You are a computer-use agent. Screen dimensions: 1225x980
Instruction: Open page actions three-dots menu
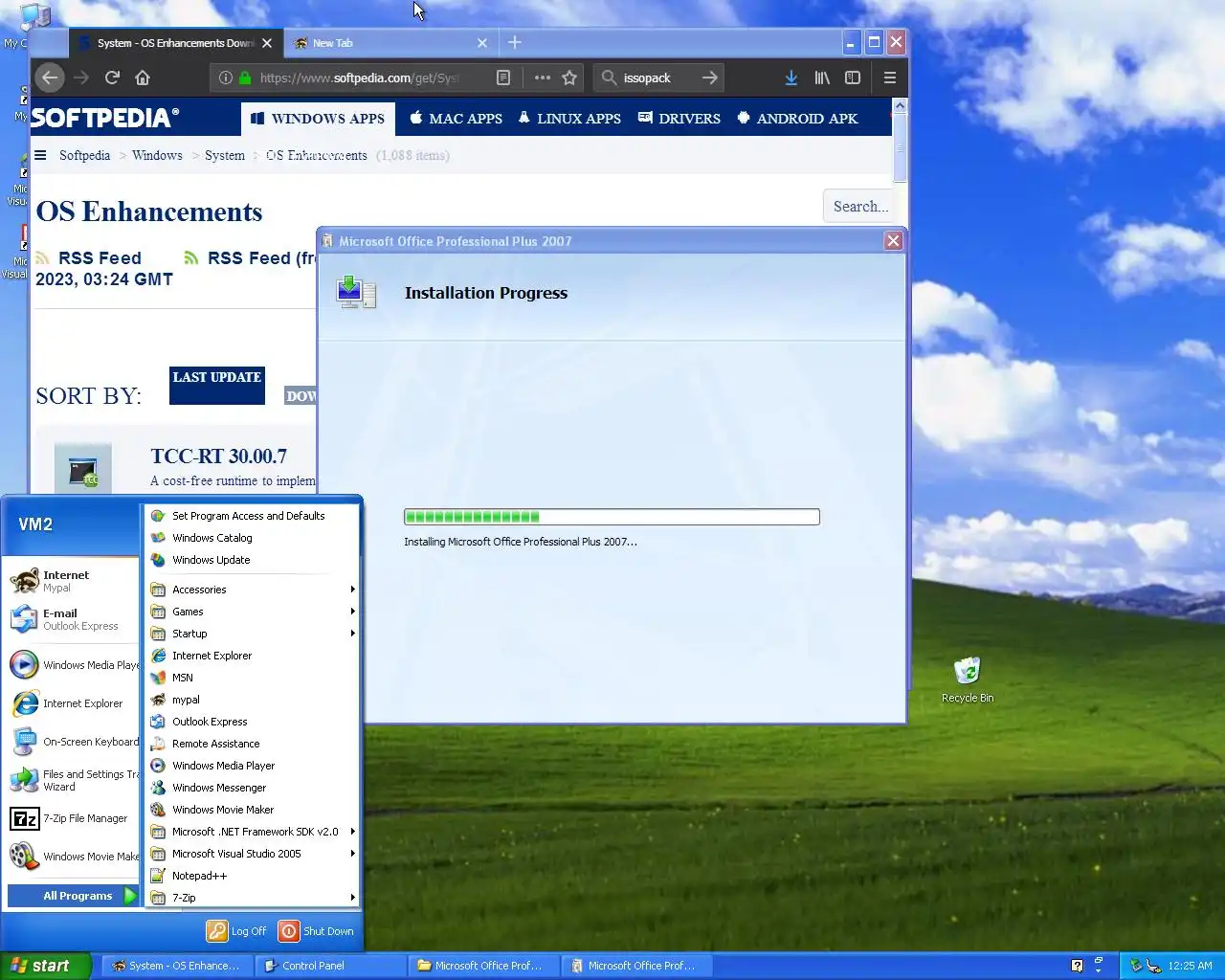pos(543,78)
